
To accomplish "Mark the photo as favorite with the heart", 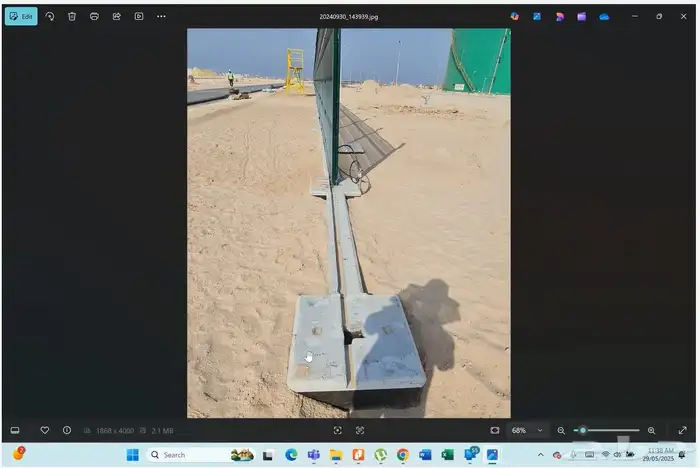I will pos(45,430).
